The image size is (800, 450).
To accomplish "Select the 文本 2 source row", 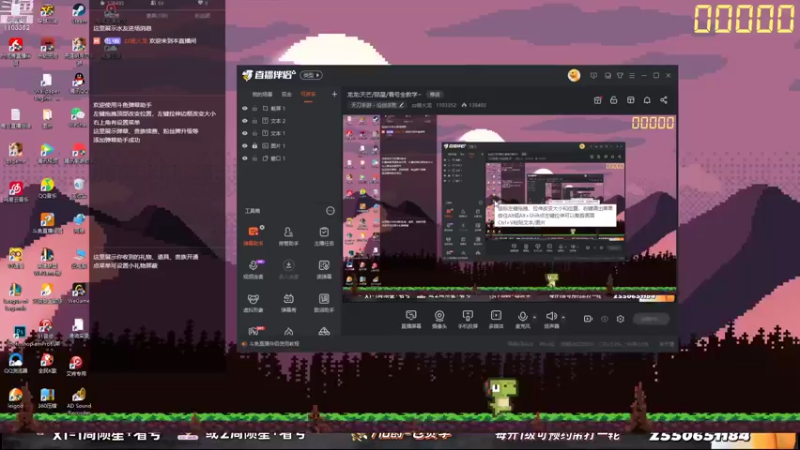I will (289, 121).
